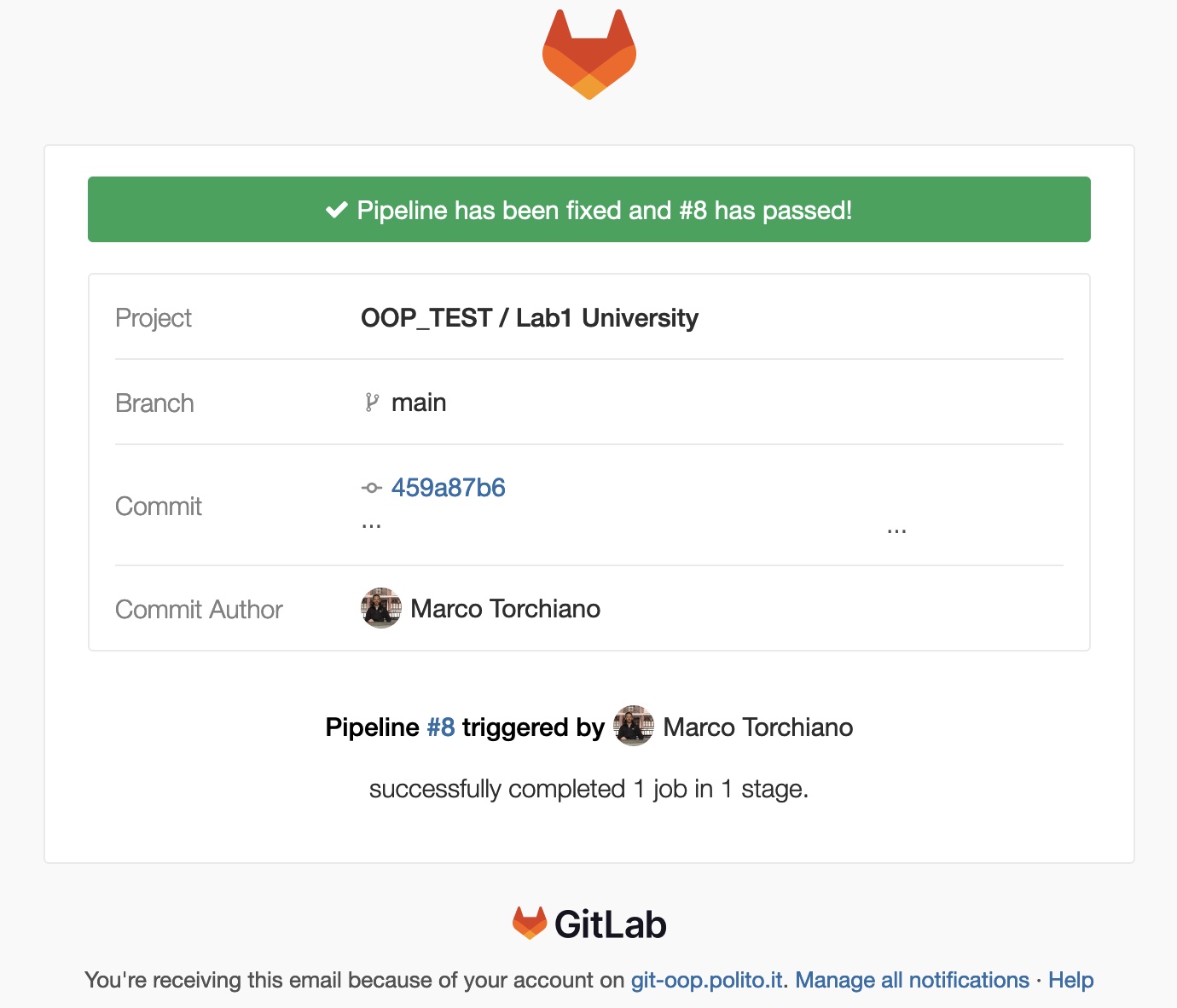Click the avatar next to "triggered by"
Image resolution: width=1177 pixels, height=1008 pixels.
[634, 727]
